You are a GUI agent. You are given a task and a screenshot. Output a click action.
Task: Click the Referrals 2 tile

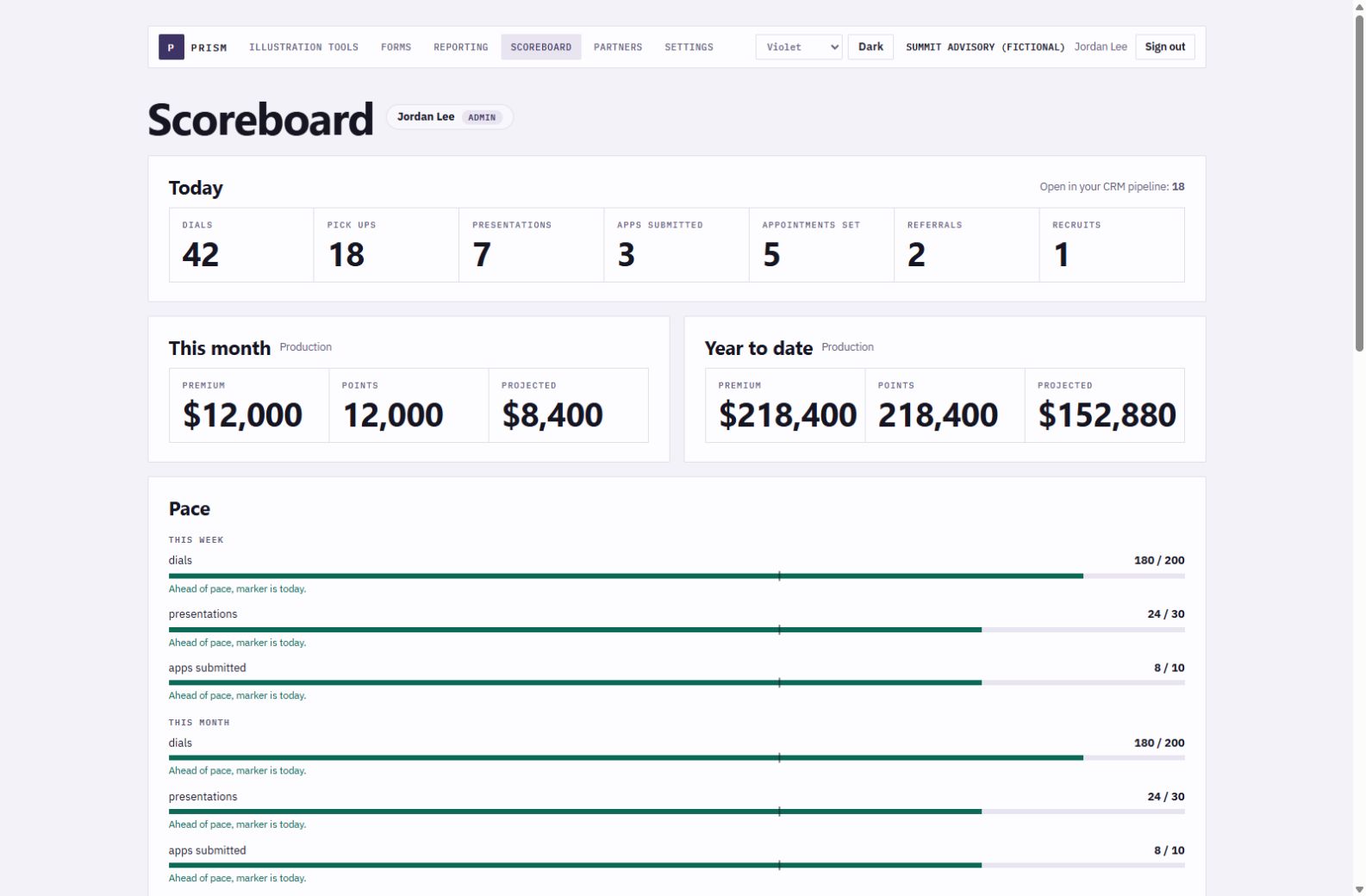click(966, 245)
